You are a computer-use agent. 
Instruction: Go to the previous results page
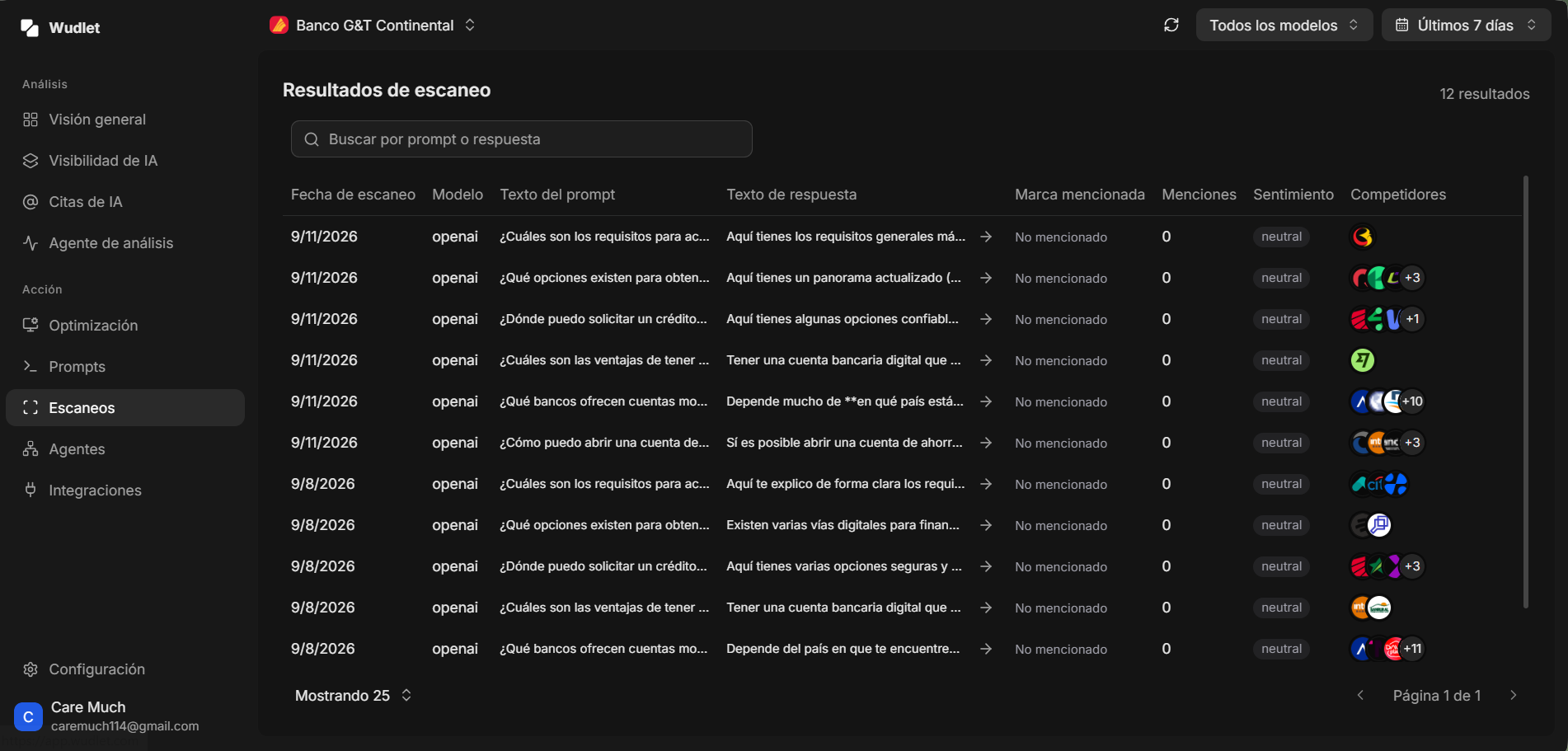click(1360, 695)
